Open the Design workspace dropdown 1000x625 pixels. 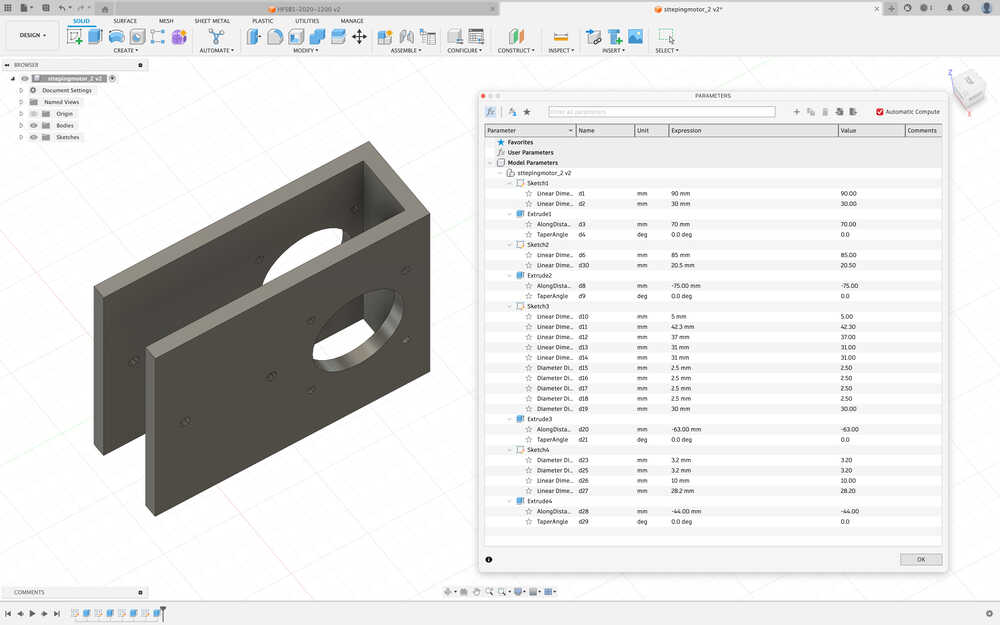[33, 35]
